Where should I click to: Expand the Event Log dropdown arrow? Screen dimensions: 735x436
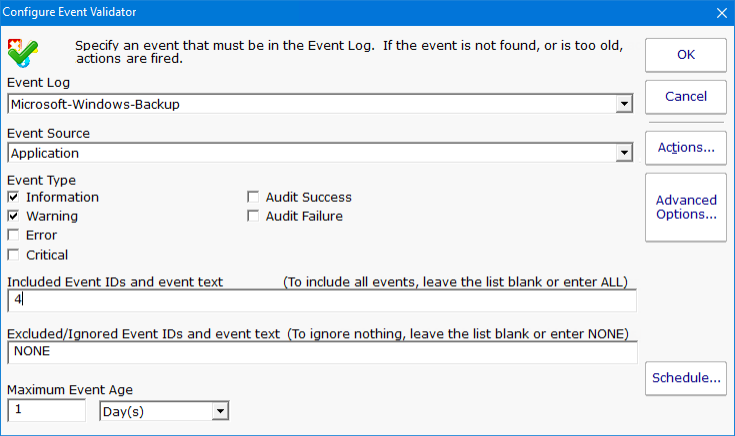pos(624,104)
